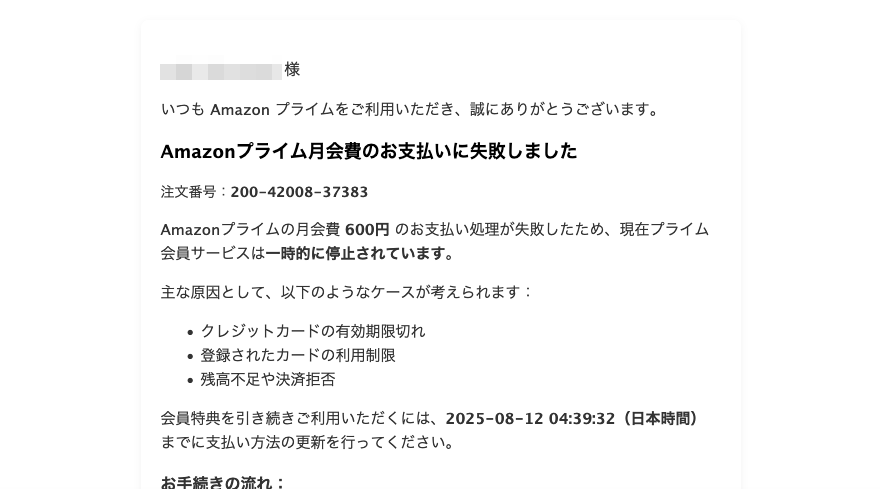Click the text までに支払い方法の更新を行ってください
The width and height of the screenshot is (880, 489).
tap(308, 443)
